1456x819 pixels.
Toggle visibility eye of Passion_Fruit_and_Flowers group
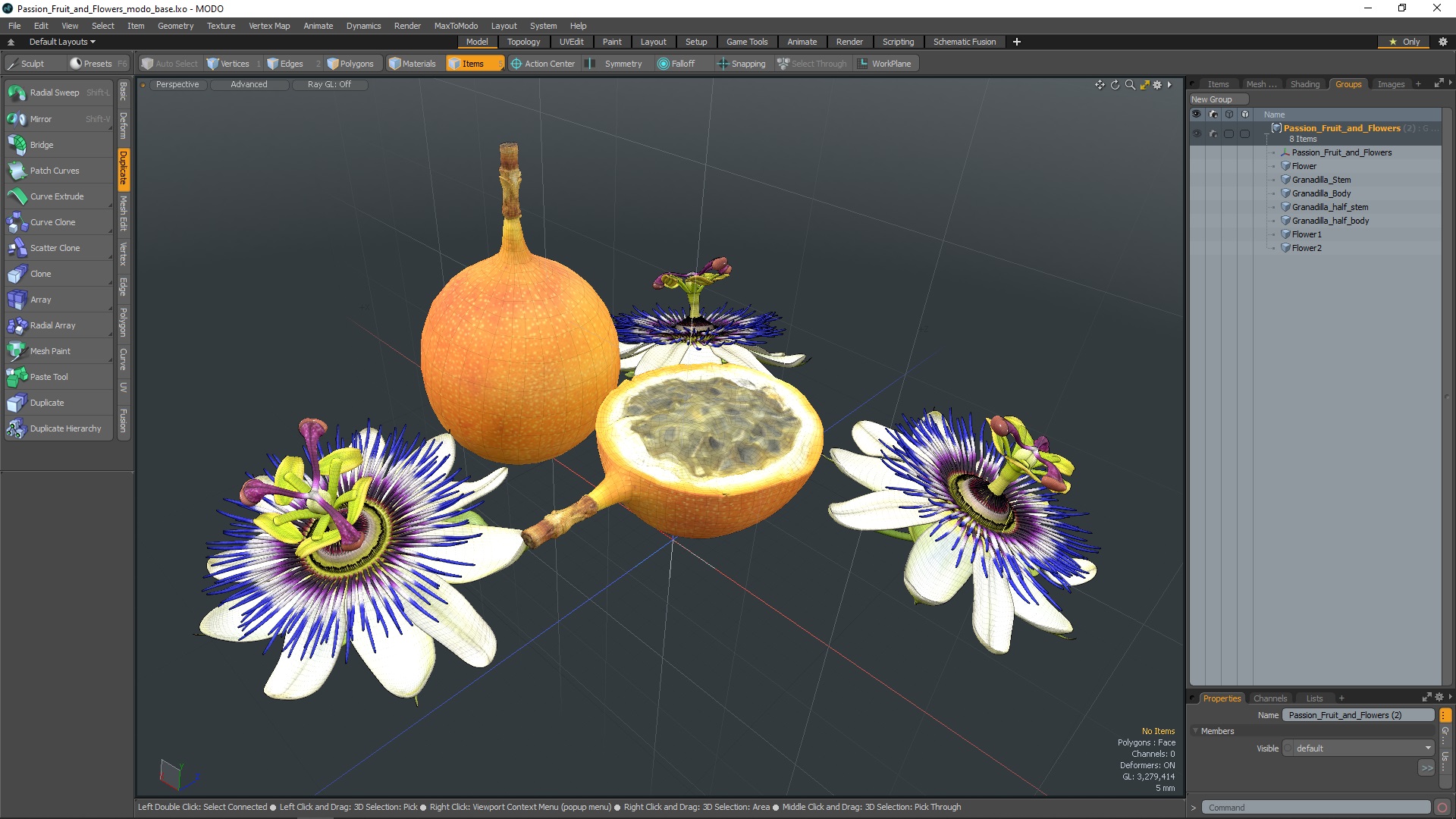[x=1197, y=133]
